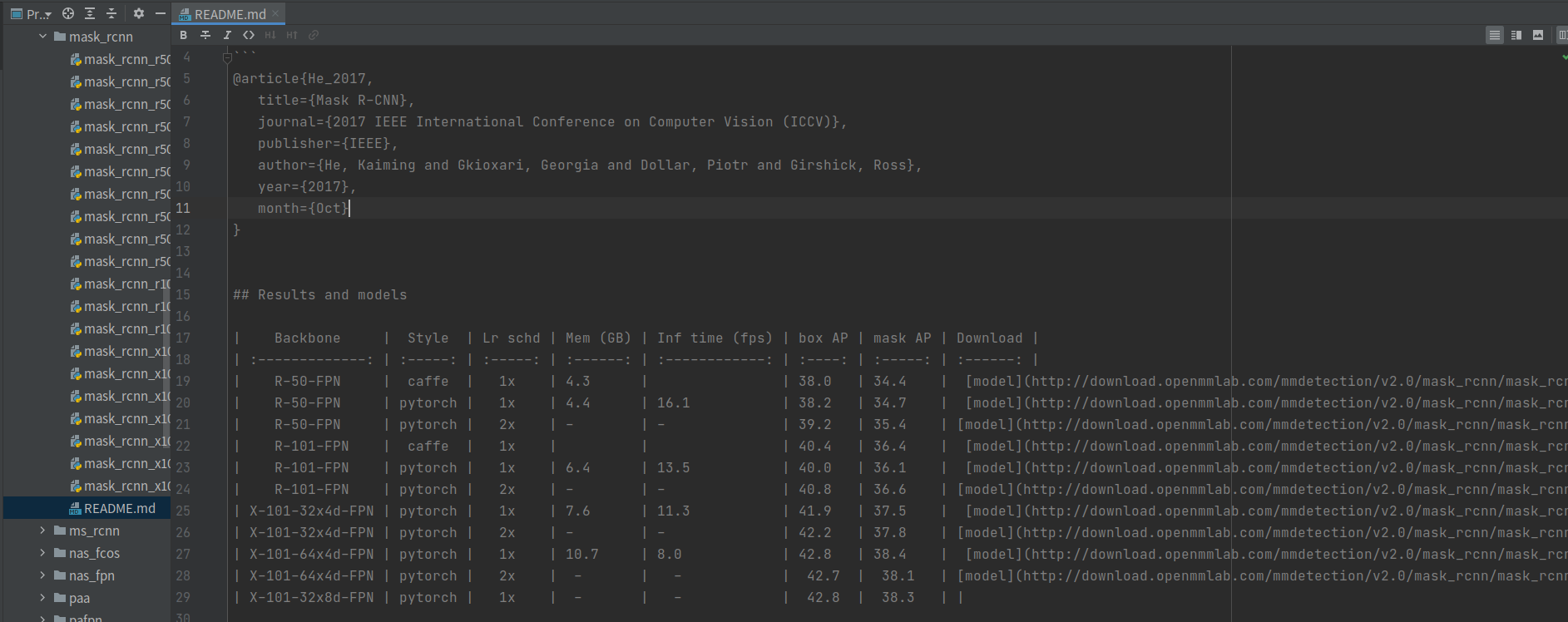Switch to editor and preview split mode
1568x622 pixels.
tap(1516, 35)
